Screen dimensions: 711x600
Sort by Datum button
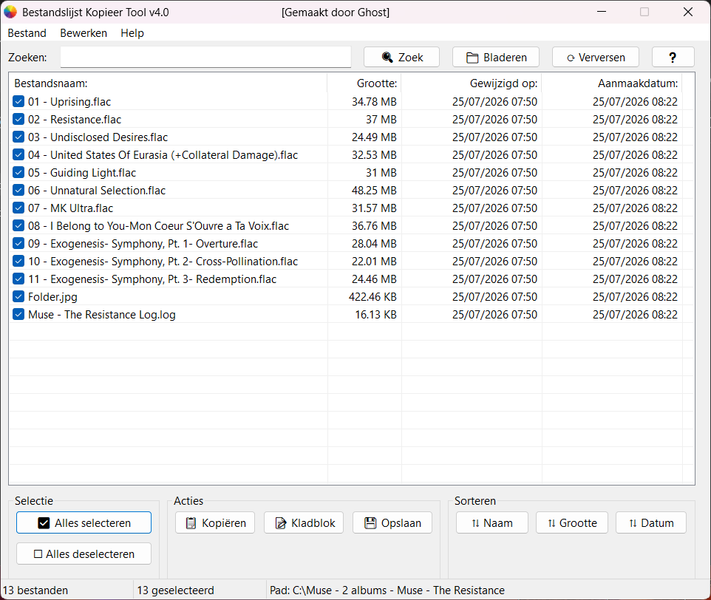coord(651,523)
